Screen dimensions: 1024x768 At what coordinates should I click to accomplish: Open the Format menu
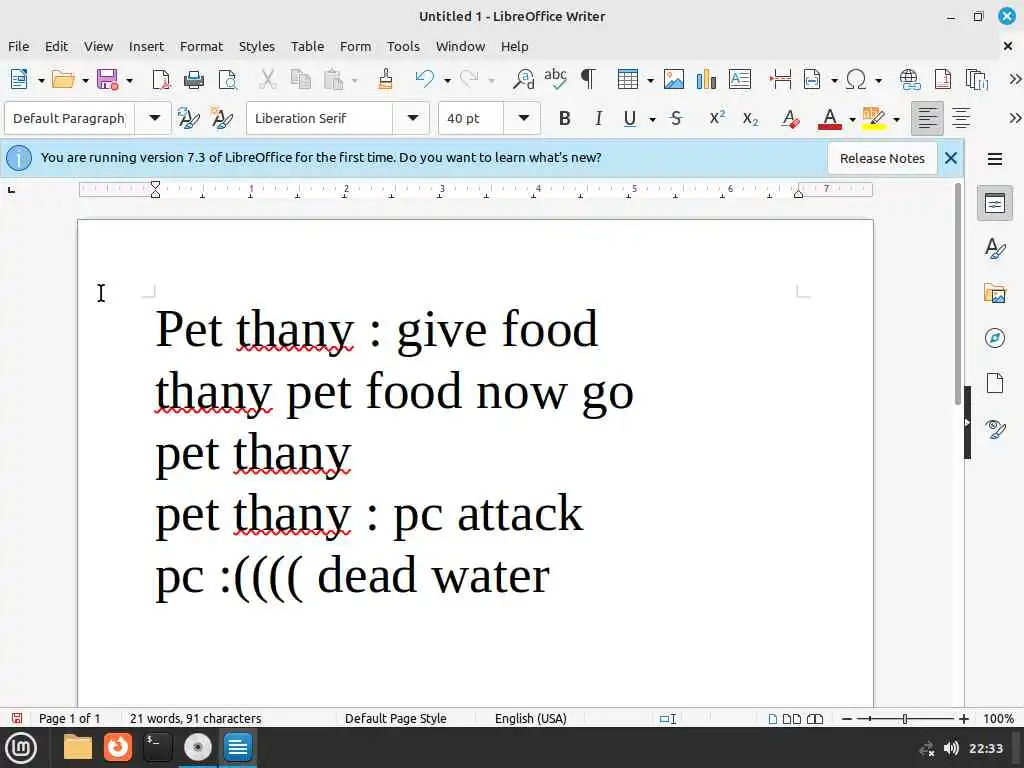tap(201, 46)
